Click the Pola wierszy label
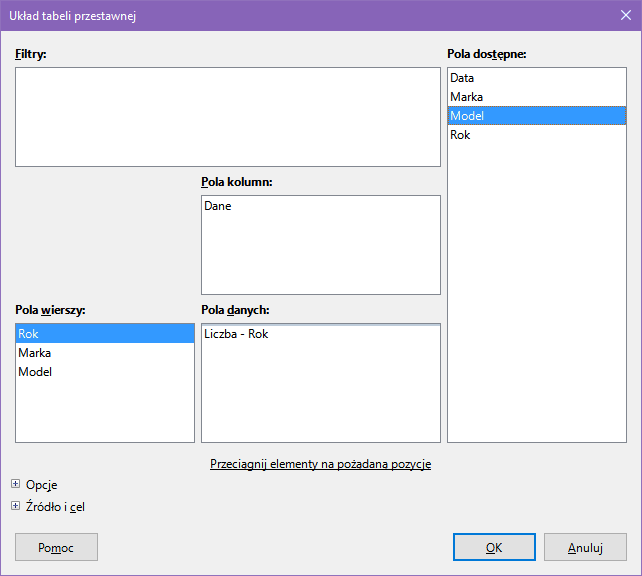 [50, 310]
